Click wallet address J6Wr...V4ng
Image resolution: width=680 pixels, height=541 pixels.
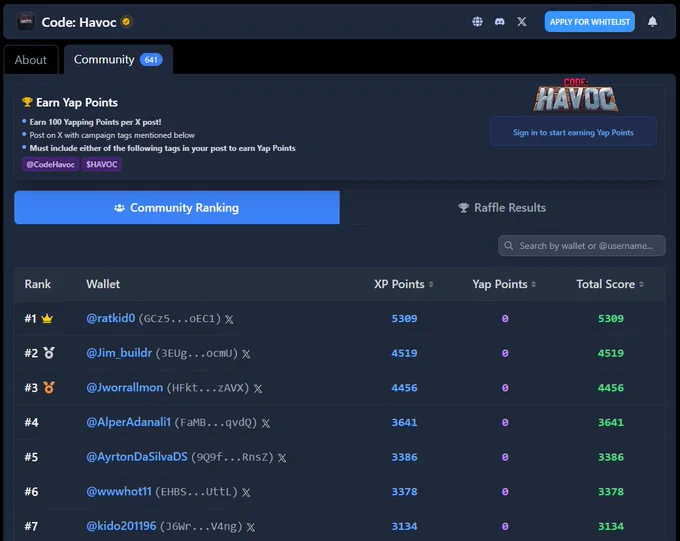click(x=201, y=527)
